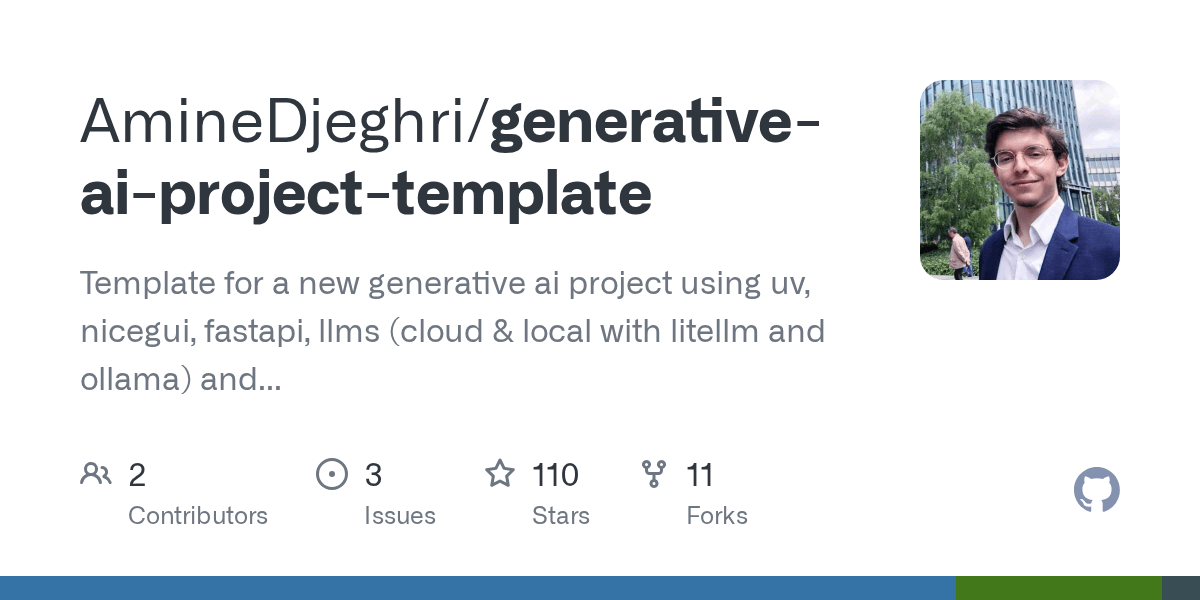Image resolution: width=1200 pixels, height=600 pixels.
Task: Click the Stars star icon
Action: pyautogui.click(x=500, y=473)
